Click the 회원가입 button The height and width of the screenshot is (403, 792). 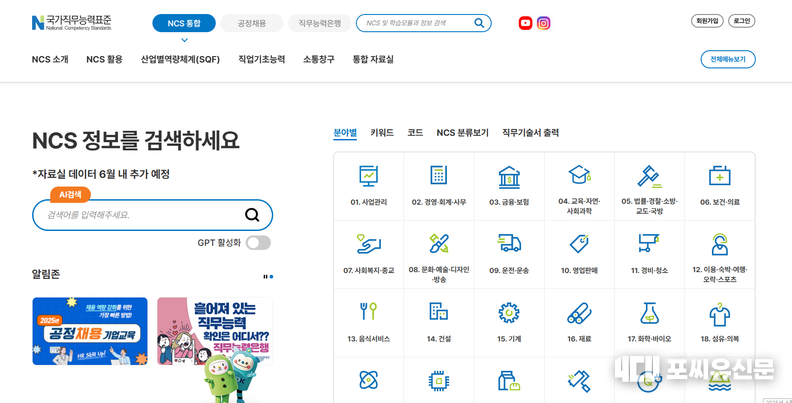point(707,21)
